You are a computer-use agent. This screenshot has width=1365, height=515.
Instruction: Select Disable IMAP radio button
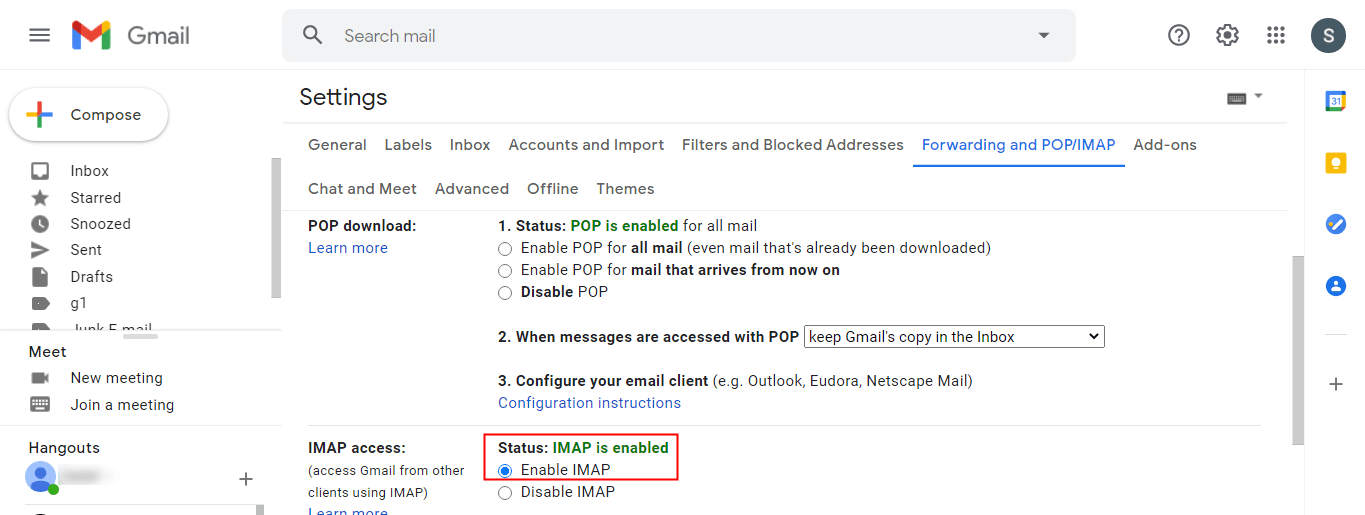coord(505,492)
